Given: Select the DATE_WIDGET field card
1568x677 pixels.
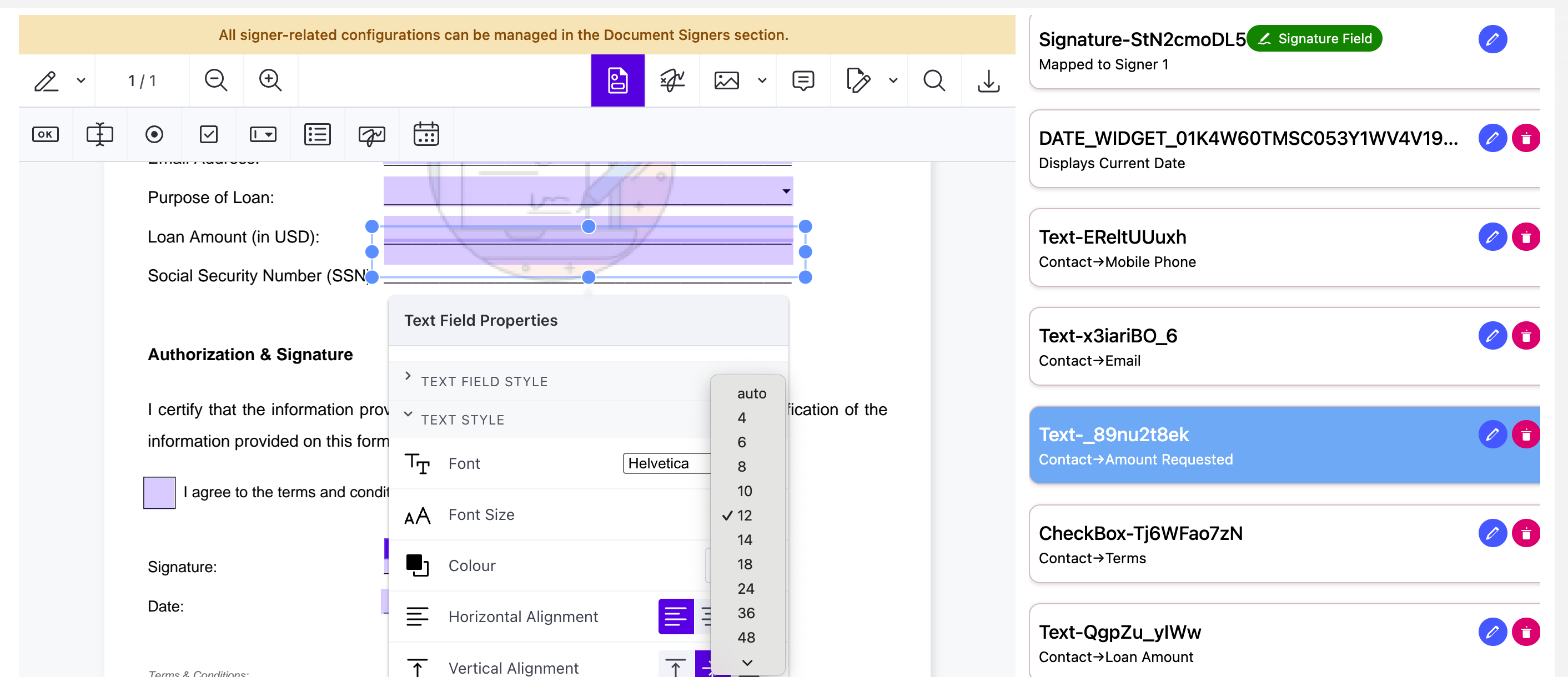Looking at the screenshot, I should [1284, 149].
